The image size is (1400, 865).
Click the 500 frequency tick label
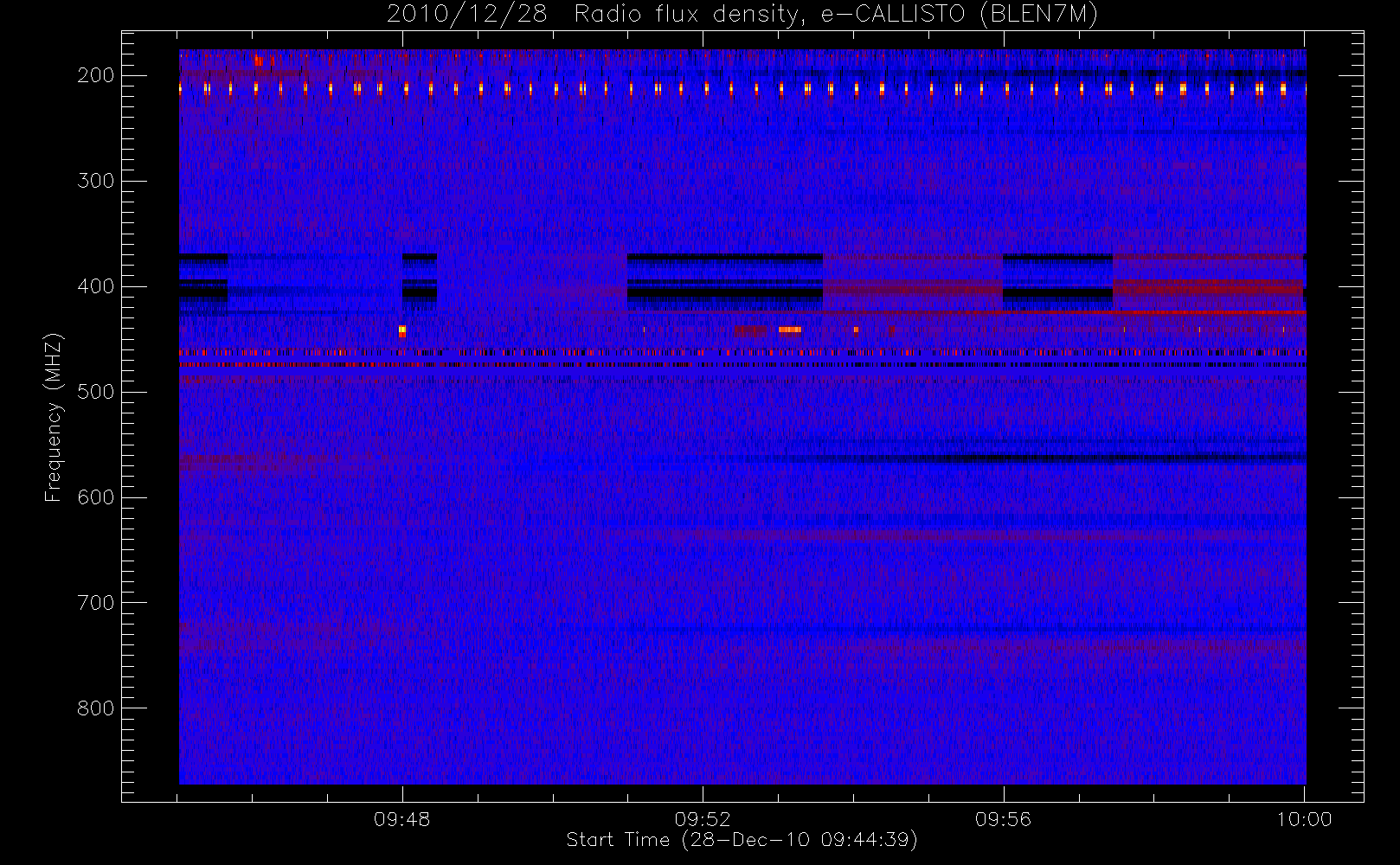point(96,392)
